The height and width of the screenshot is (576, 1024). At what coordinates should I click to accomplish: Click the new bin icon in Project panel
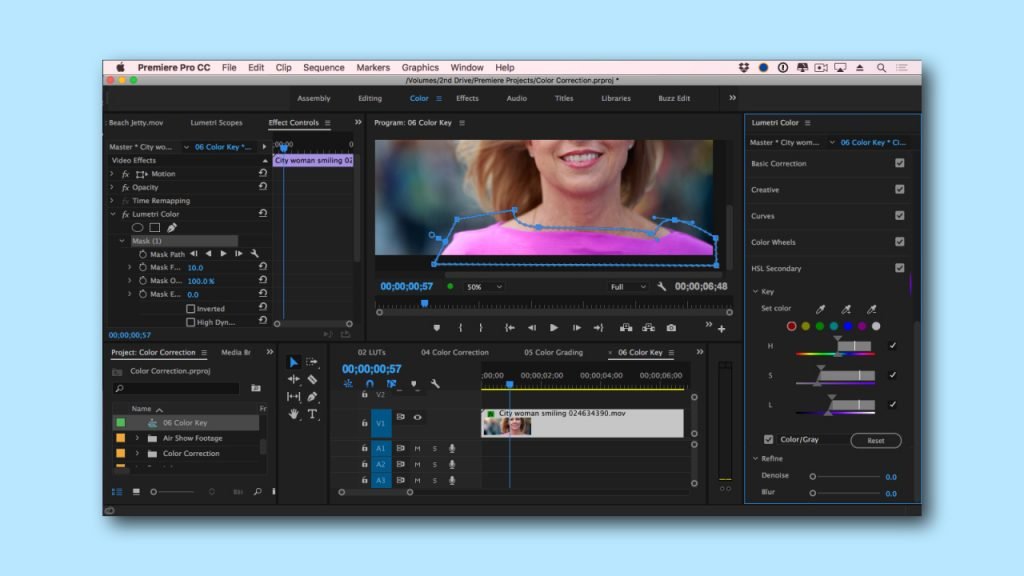coord(256,388)
